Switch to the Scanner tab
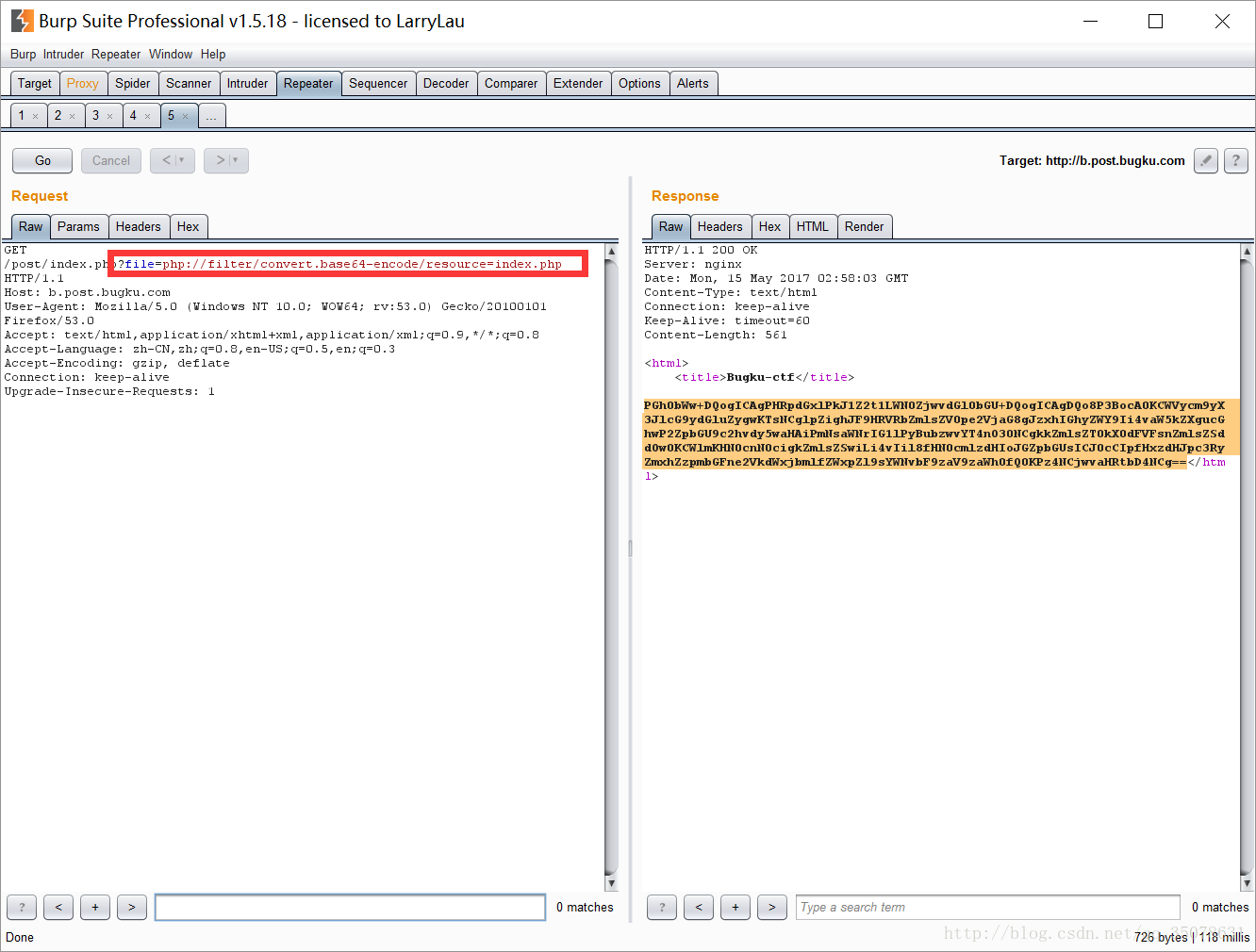 tap(189, 83)
